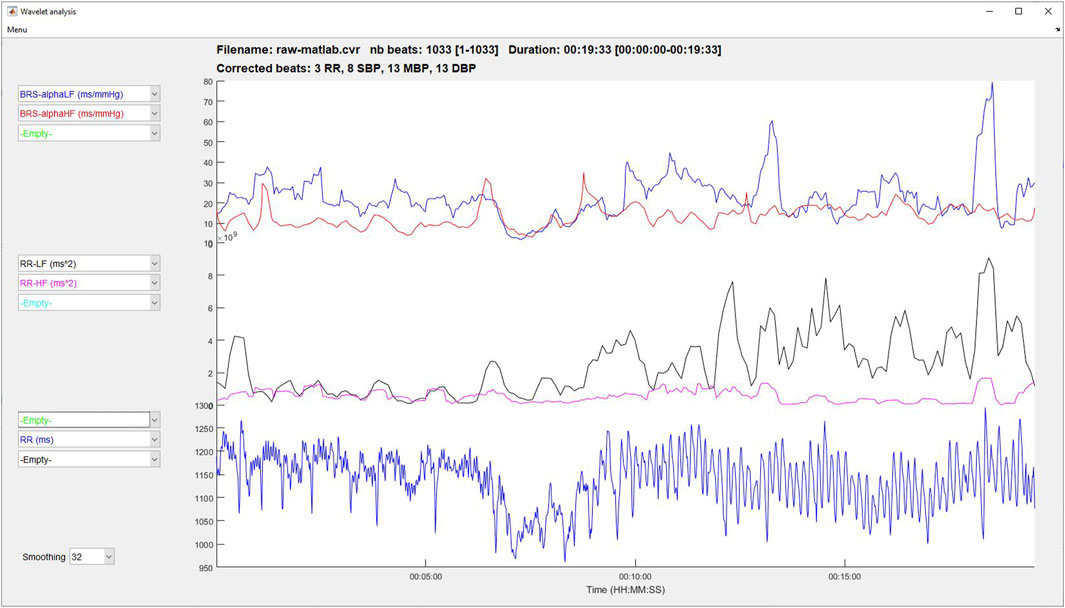Click the 00:15:00 time tick label

click(845, 577)
